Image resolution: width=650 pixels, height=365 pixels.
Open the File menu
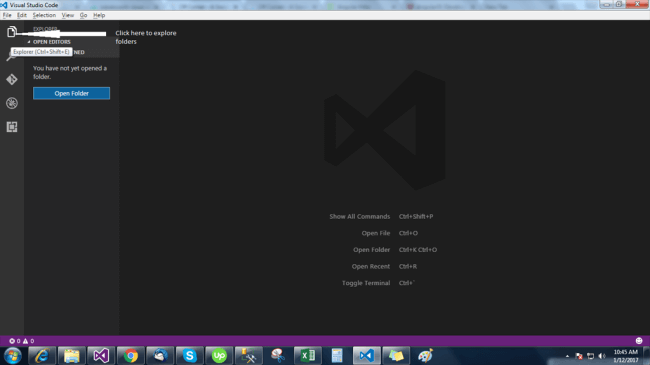(x=7, y=15)
